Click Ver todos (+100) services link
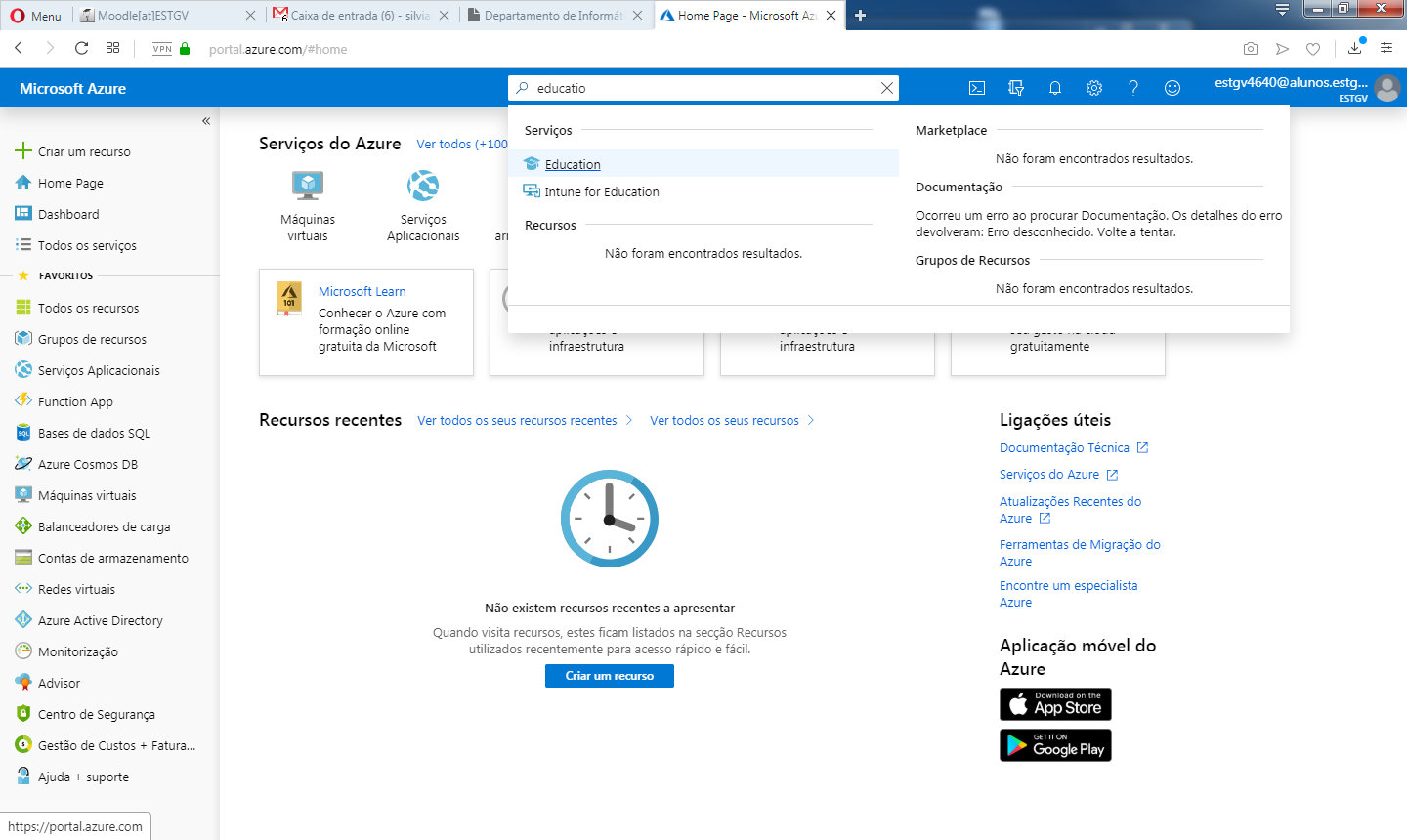Screen dimensions: 1407x840 pyautogui.click(x=462, y=144)
